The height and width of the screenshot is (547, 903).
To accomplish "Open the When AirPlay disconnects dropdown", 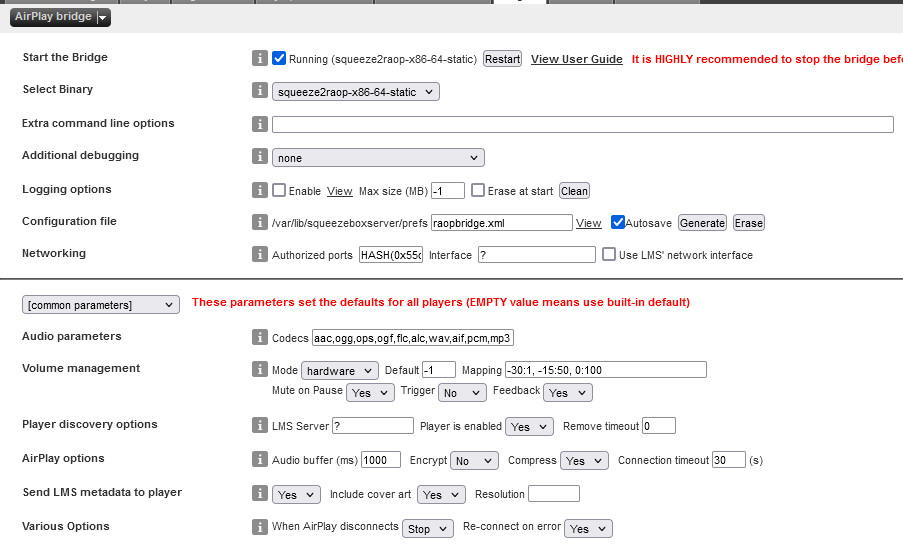I will (428, 528).
